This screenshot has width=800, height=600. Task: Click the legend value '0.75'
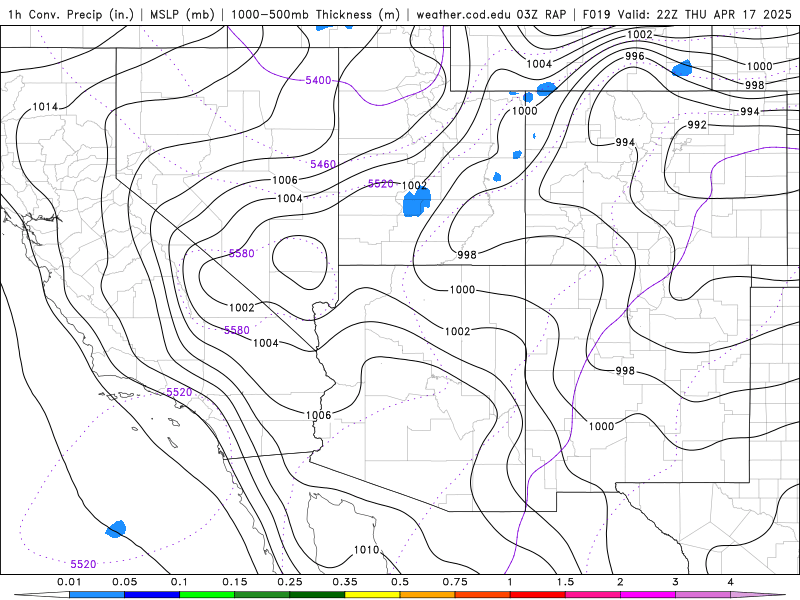(455, 582)
